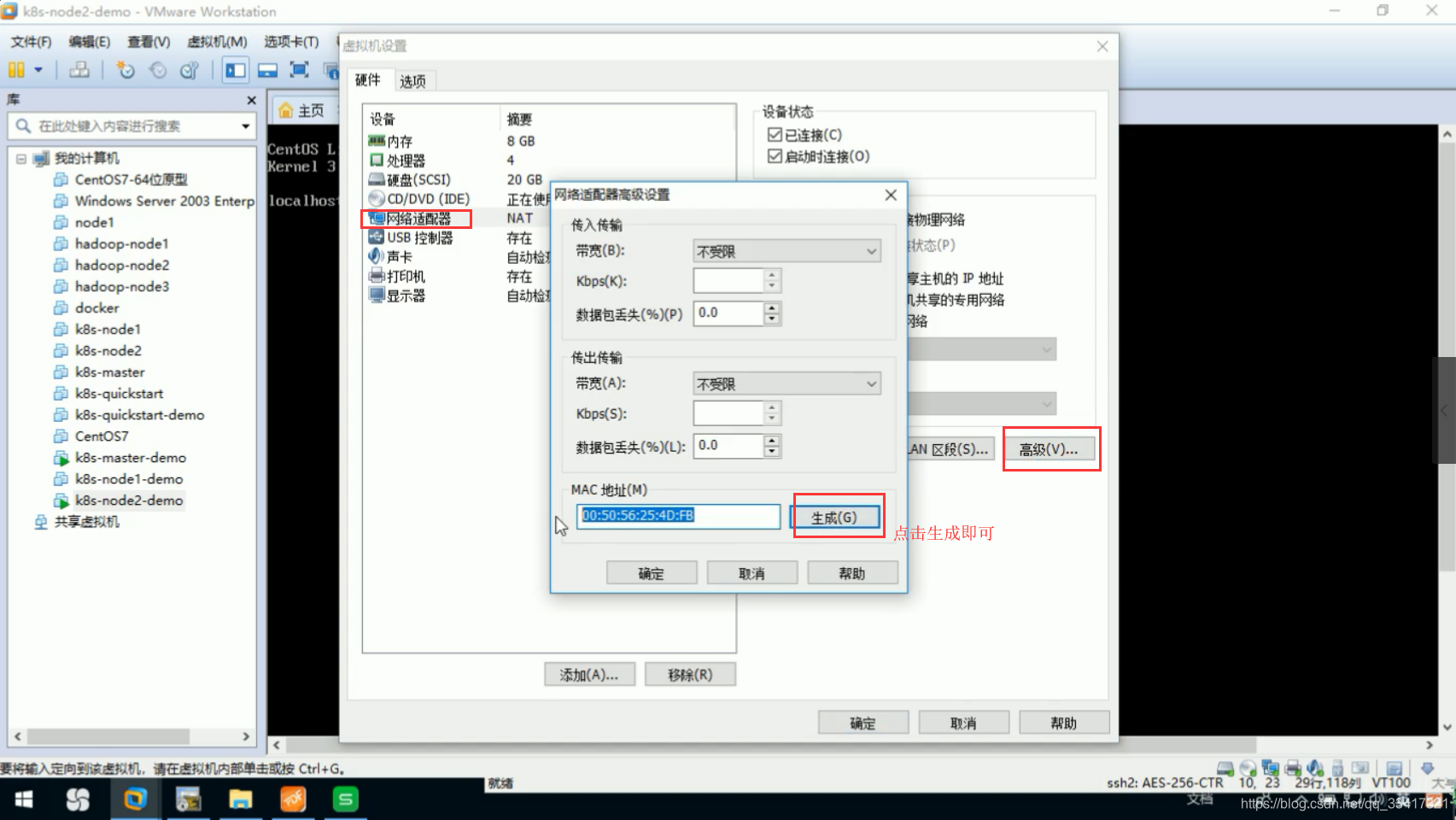The image size is (1456, 820).
Task: Open the 虚拟机(M) menu
Action: [217, 42]
